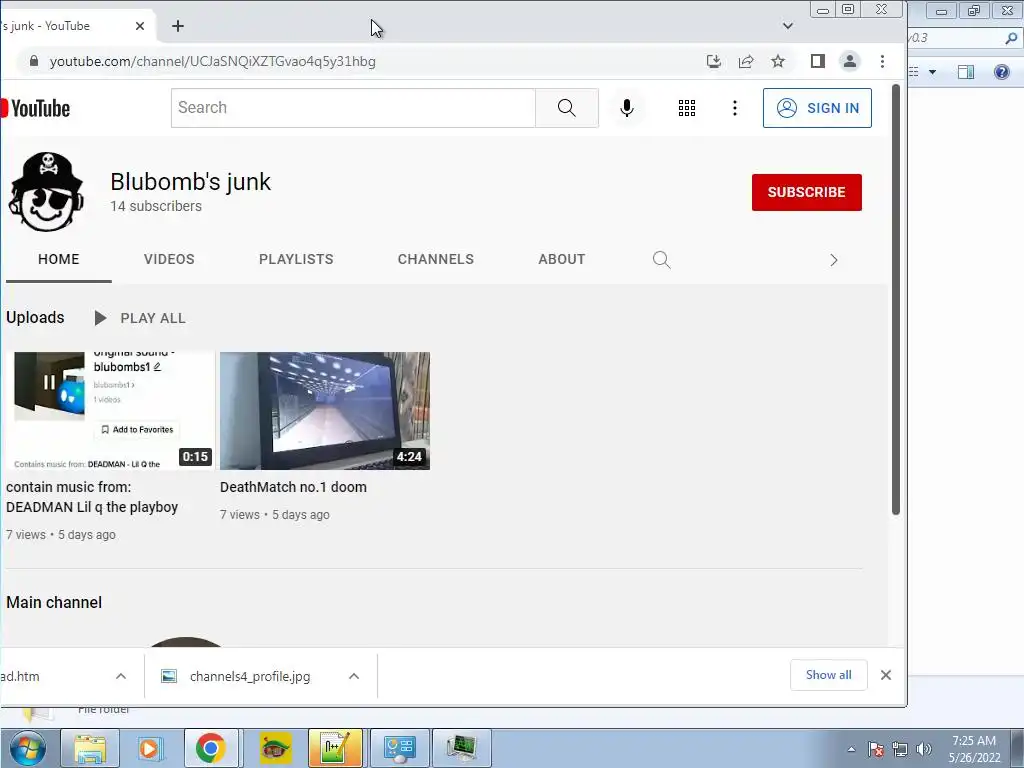Open a new tab with plus button

[x=178, y=26]
